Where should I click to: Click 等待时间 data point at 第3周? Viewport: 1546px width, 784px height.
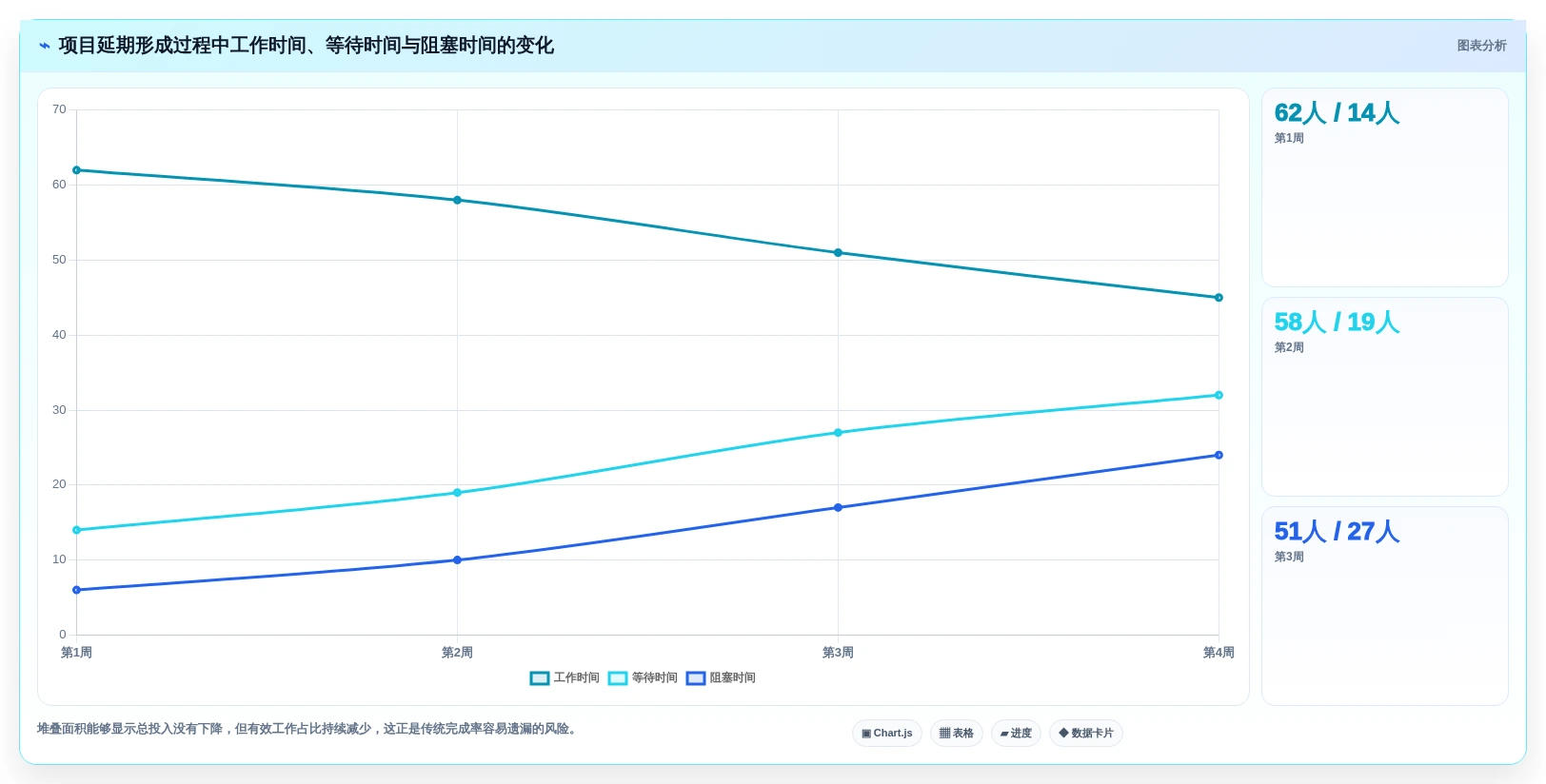[838, 433]
